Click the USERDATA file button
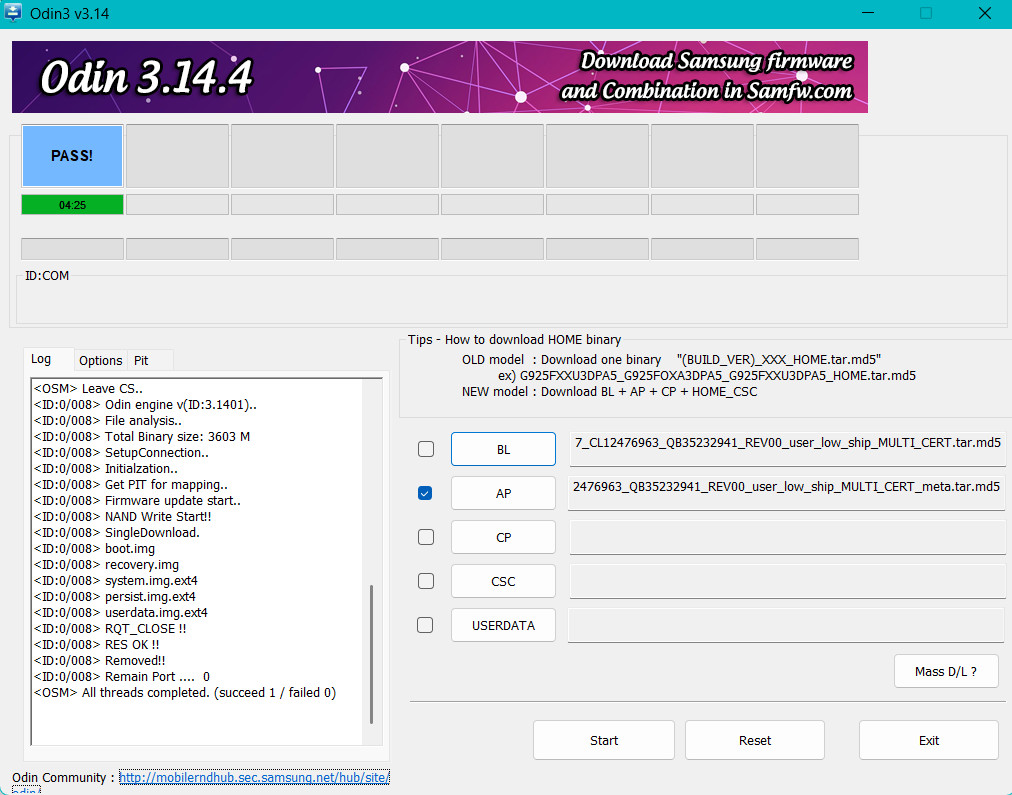Viewport: 1012px width, 795px height. (x=503, y=625)
